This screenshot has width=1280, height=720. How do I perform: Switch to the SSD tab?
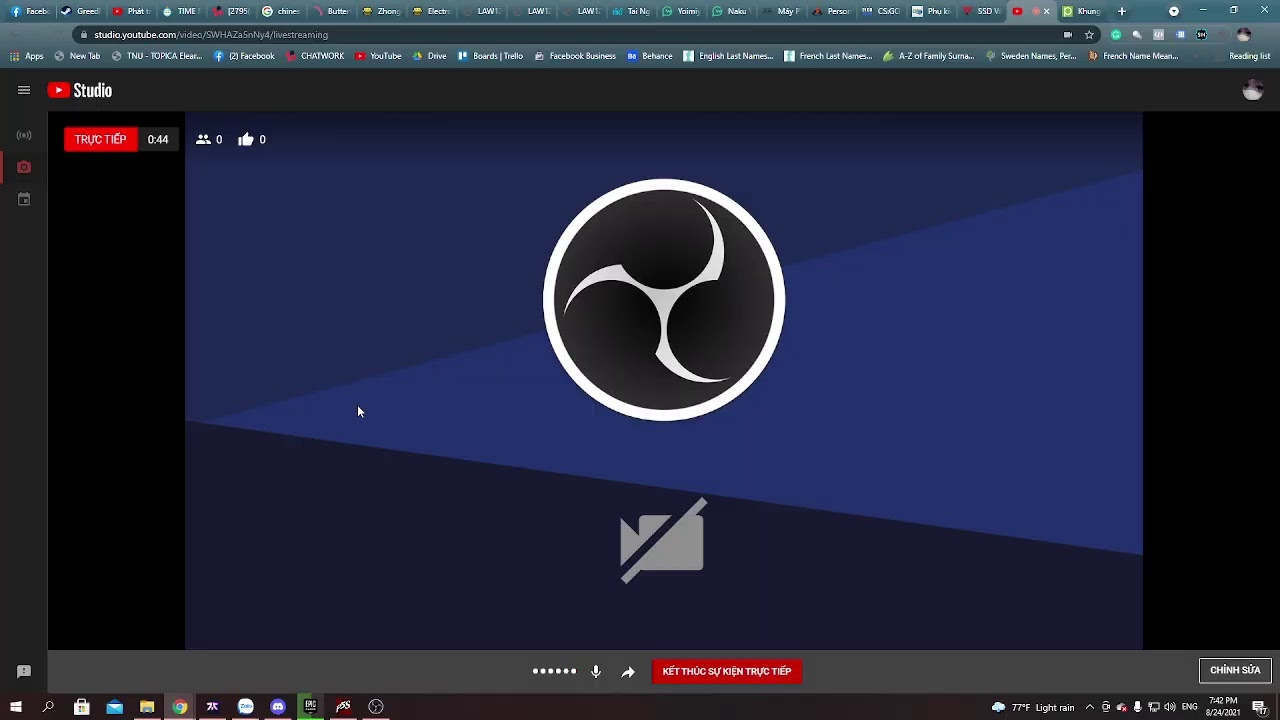(x=982, y=11)
